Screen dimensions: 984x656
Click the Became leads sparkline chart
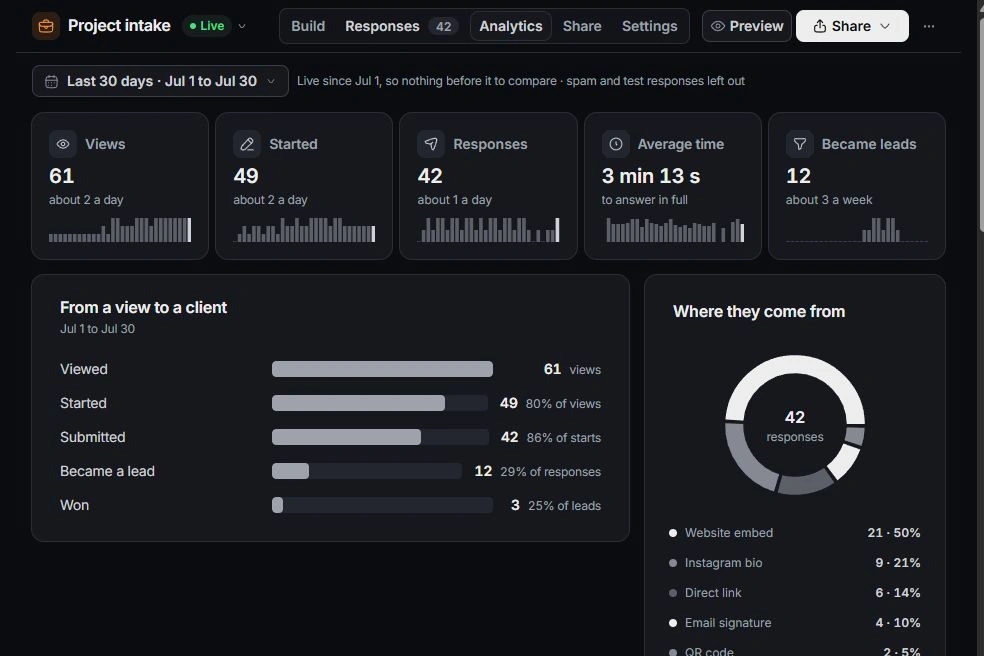click(x=857, y=230)
